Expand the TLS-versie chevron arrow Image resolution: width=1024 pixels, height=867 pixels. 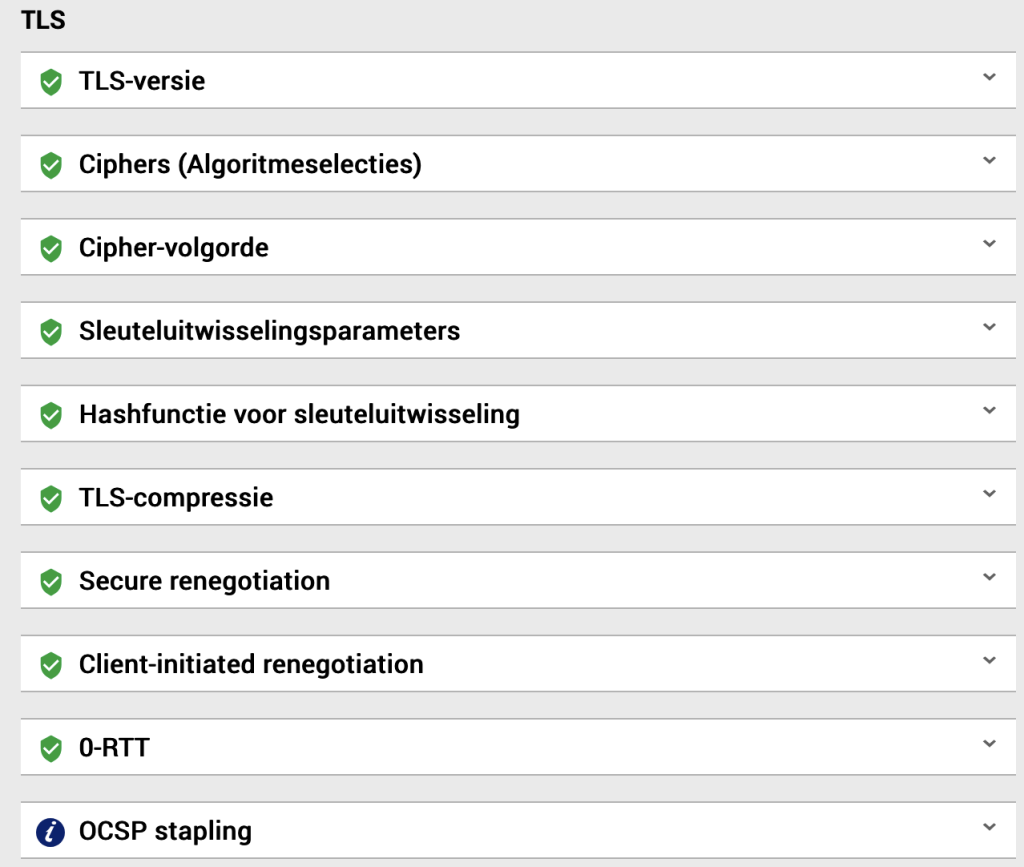[x=989, y=77]
